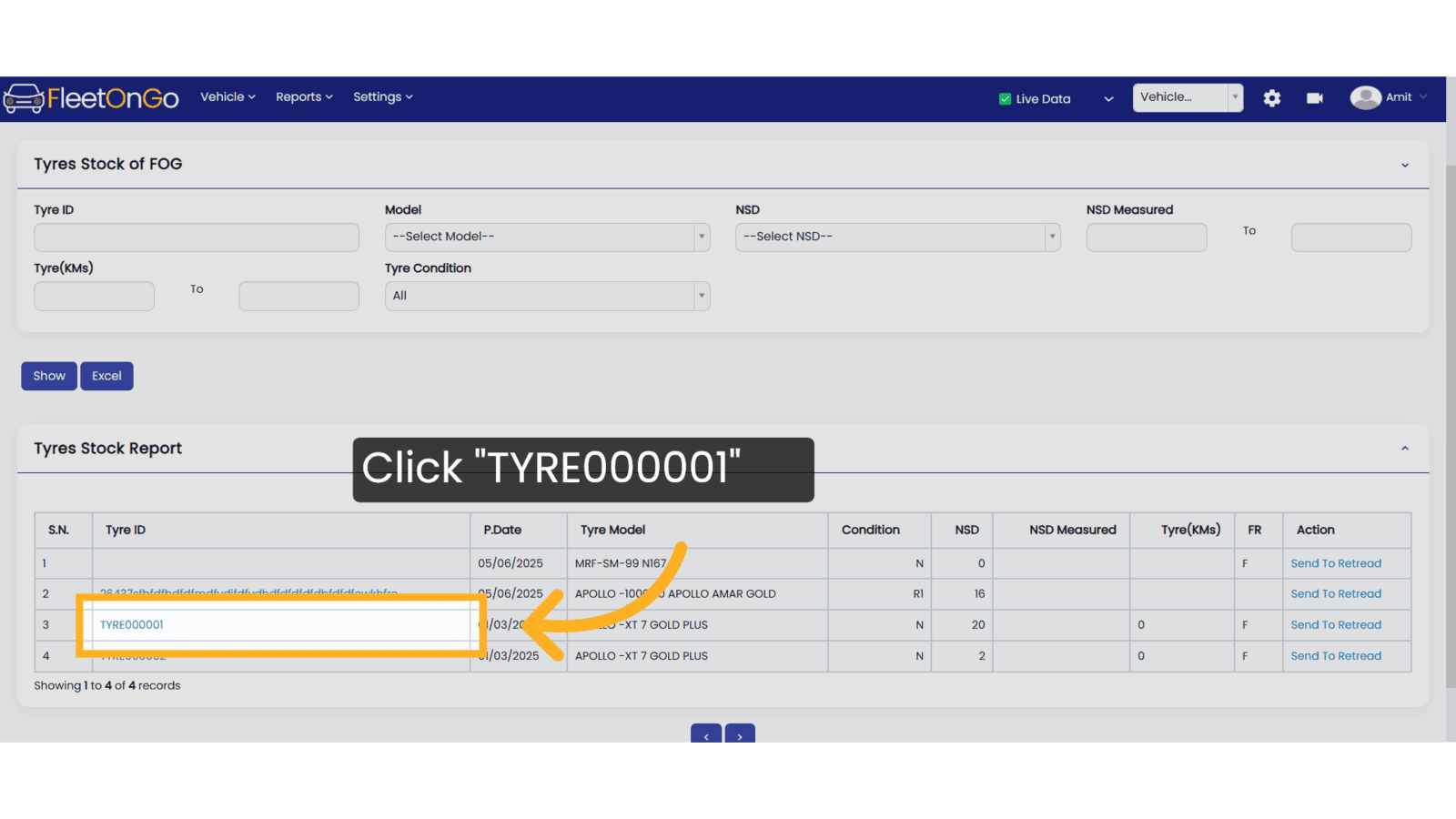Open the Settings menu
The image size is (1456, 819).
point(383,96)
